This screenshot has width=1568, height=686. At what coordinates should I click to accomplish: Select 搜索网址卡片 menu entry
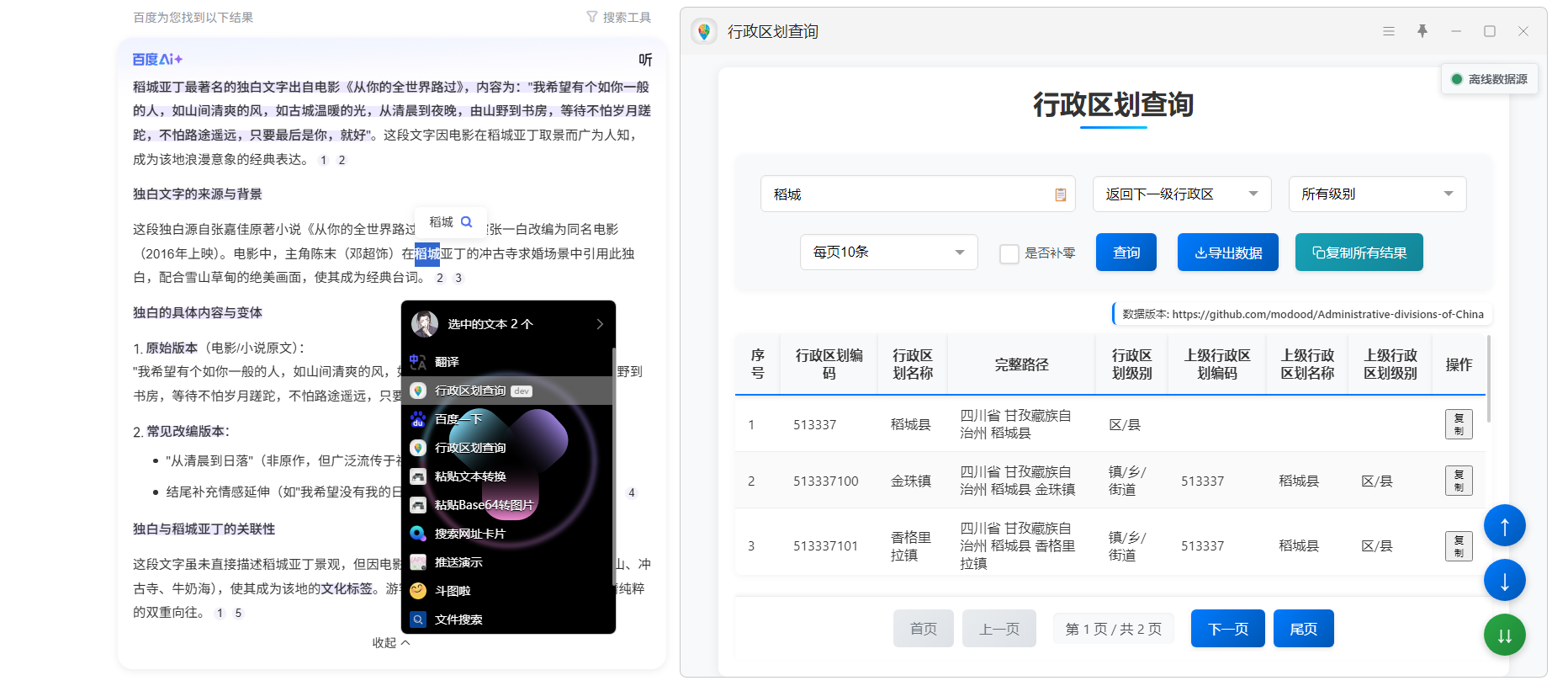click(507, 534)
